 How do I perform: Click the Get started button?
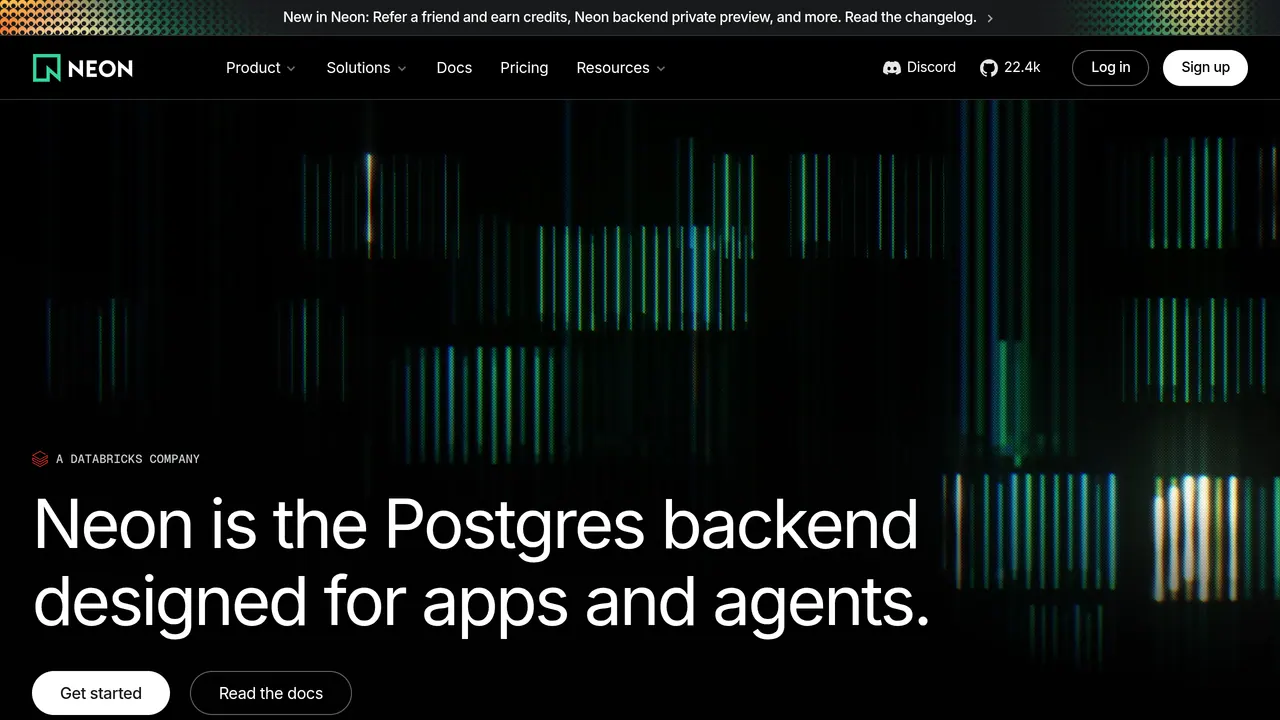101,693
